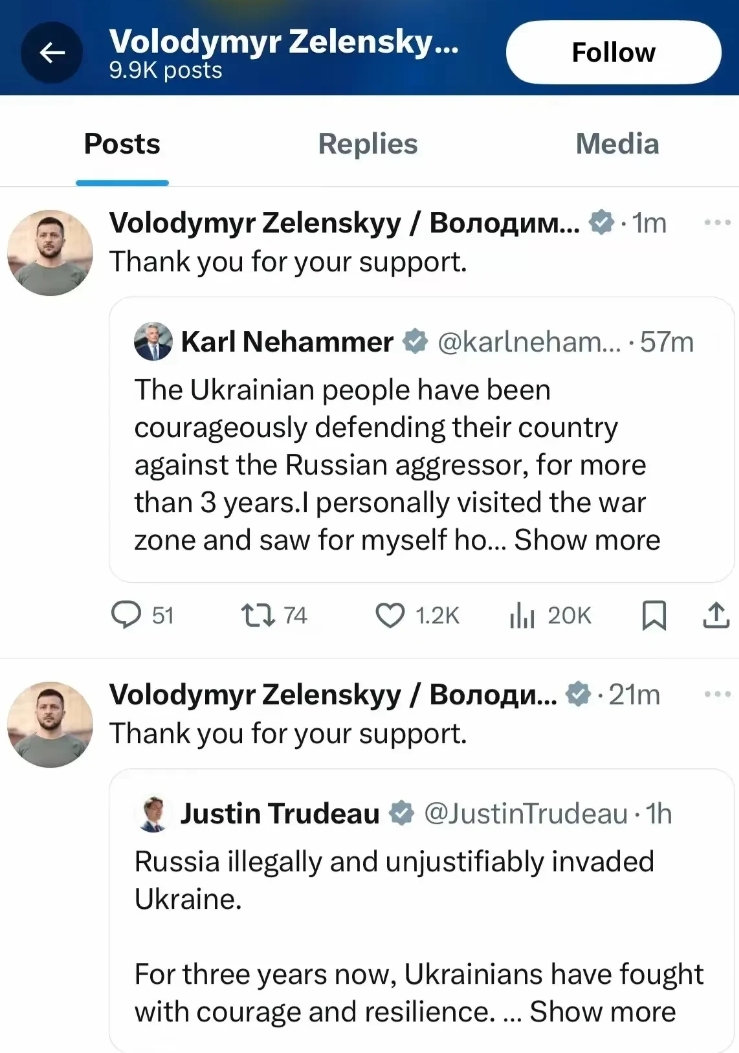This screenshot has width=739, height=1053.
Task: Expand Justin Trudeau's quote with Show more
Action: [x=603, y=1011]
